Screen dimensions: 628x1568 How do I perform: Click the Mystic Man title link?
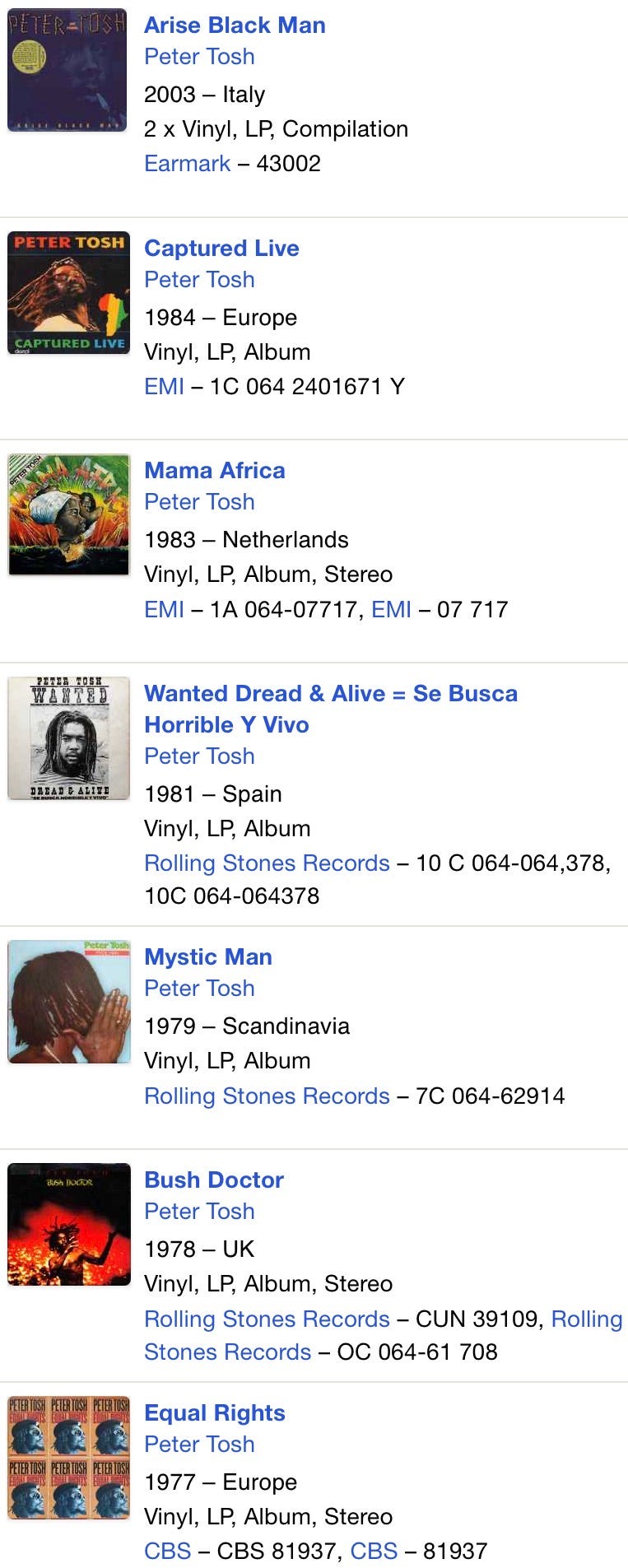(208, 957)
